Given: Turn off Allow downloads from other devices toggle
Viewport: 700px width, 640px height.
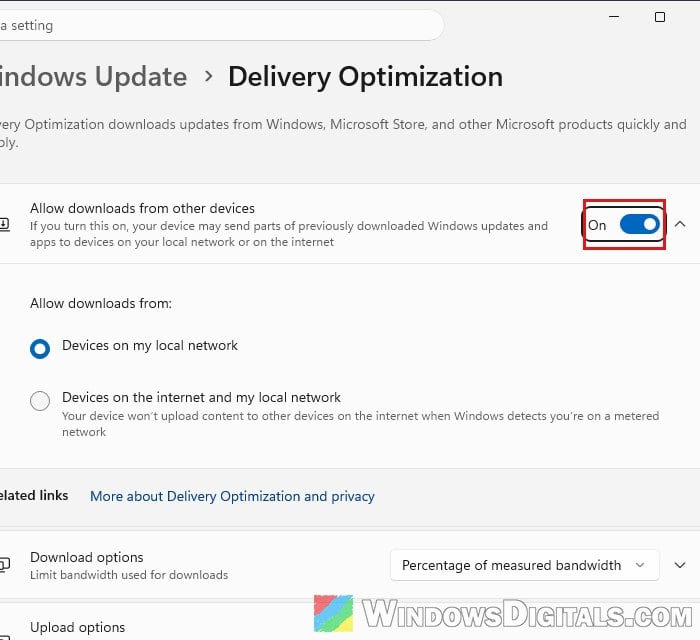Looking at the screenshot, I should (x=639, y=224).
